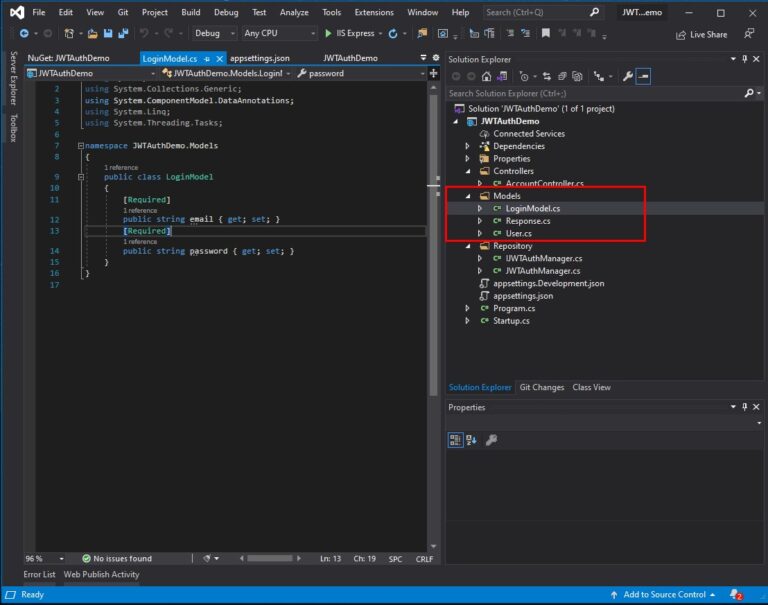
Task: Save the current file with the floppy icon
Action: (108, 33)
